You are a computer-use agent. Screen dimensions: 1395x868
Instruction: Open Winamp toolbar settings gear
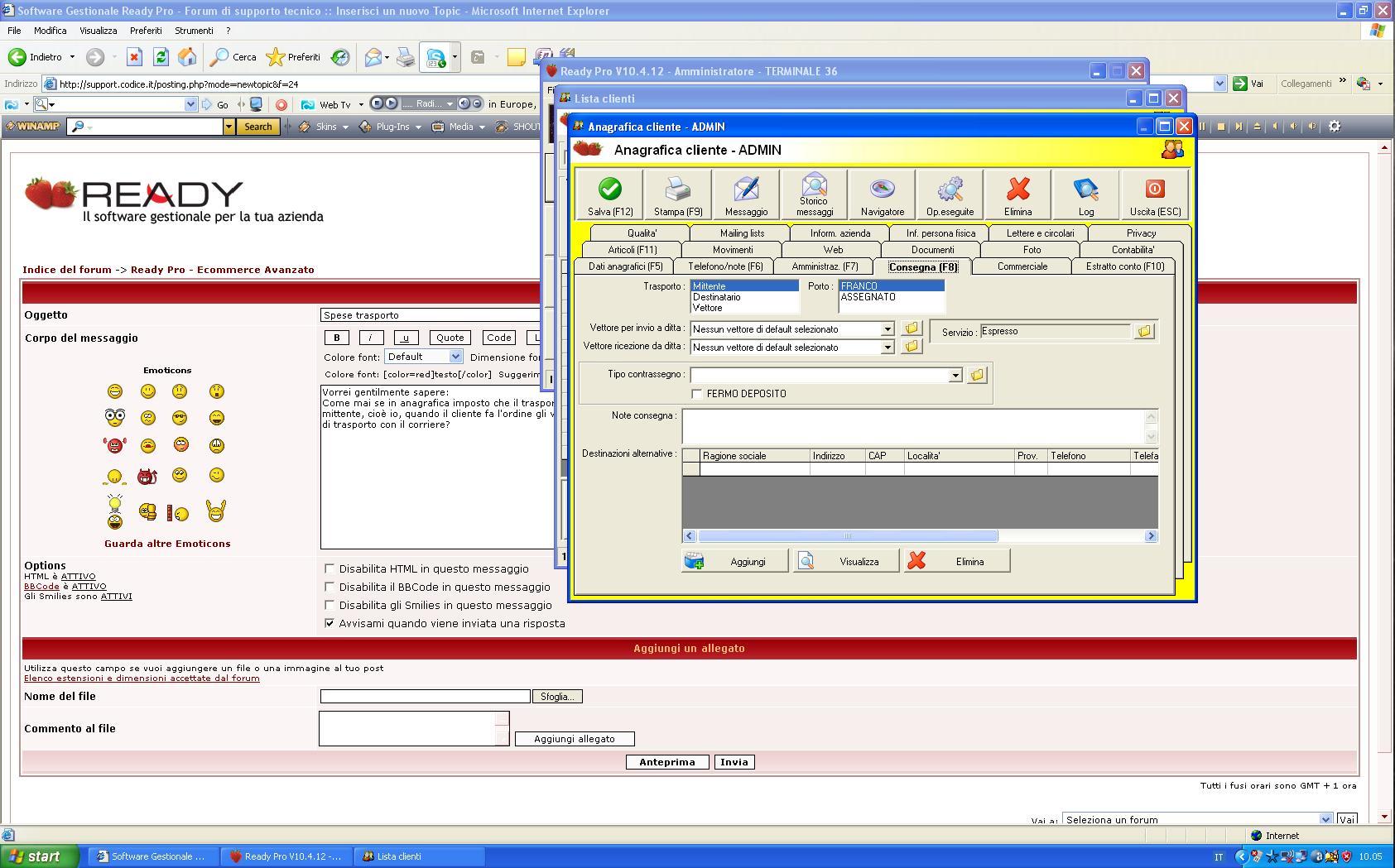1335,127
